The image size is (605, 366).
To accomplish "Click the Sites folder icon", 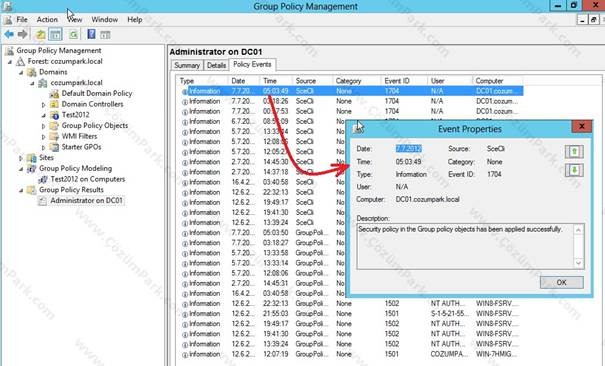I will (x=31, y=158).
